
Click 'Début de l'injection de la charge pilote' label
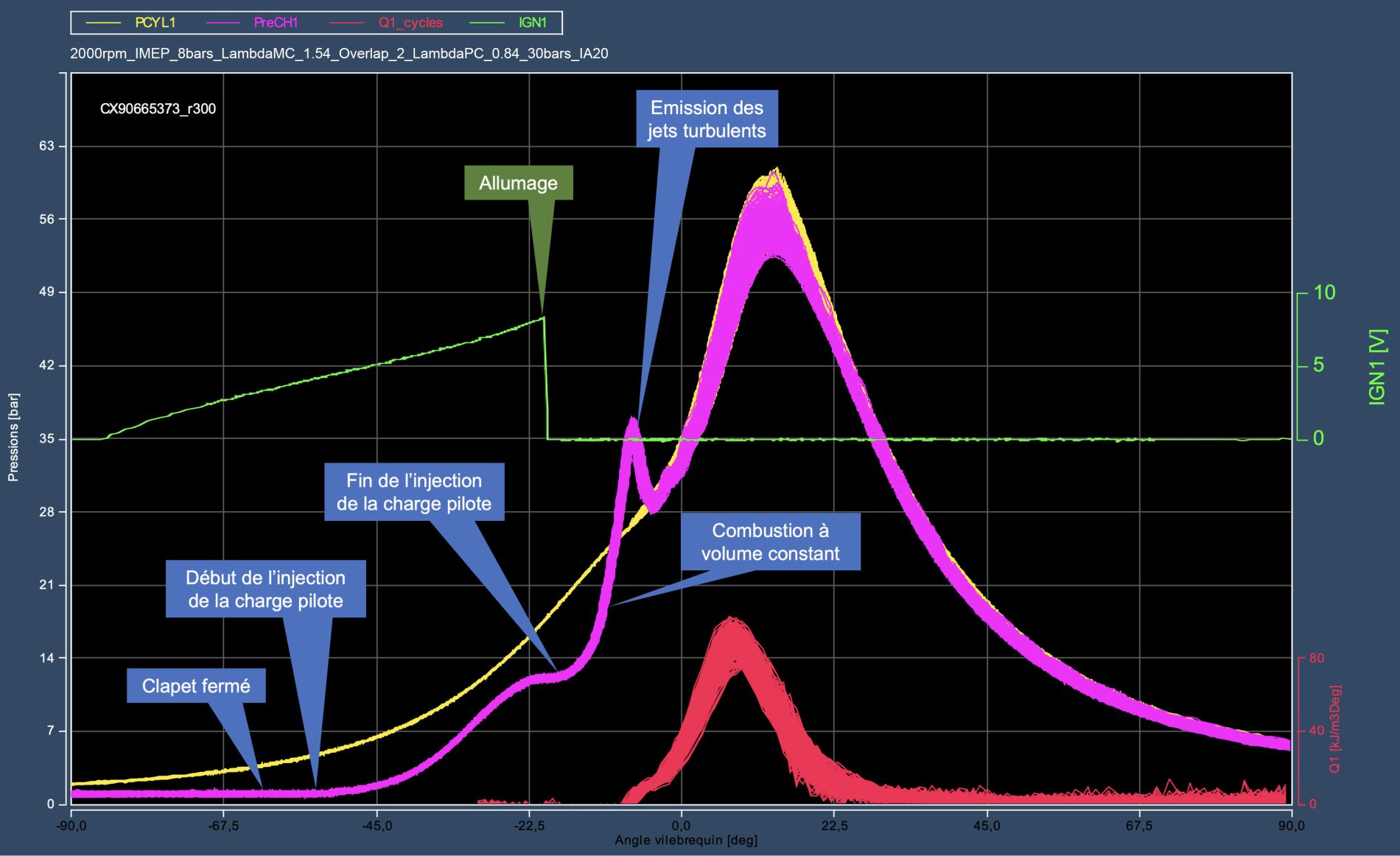coord(265,589)
